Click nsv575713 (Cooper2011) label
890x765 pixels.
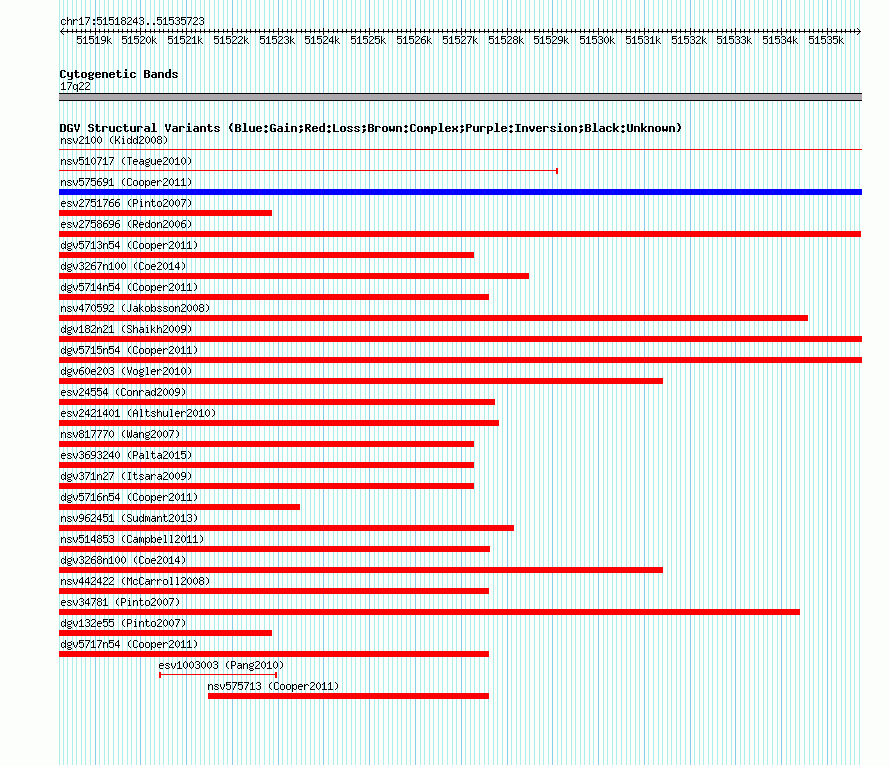(x=273, y=686)
